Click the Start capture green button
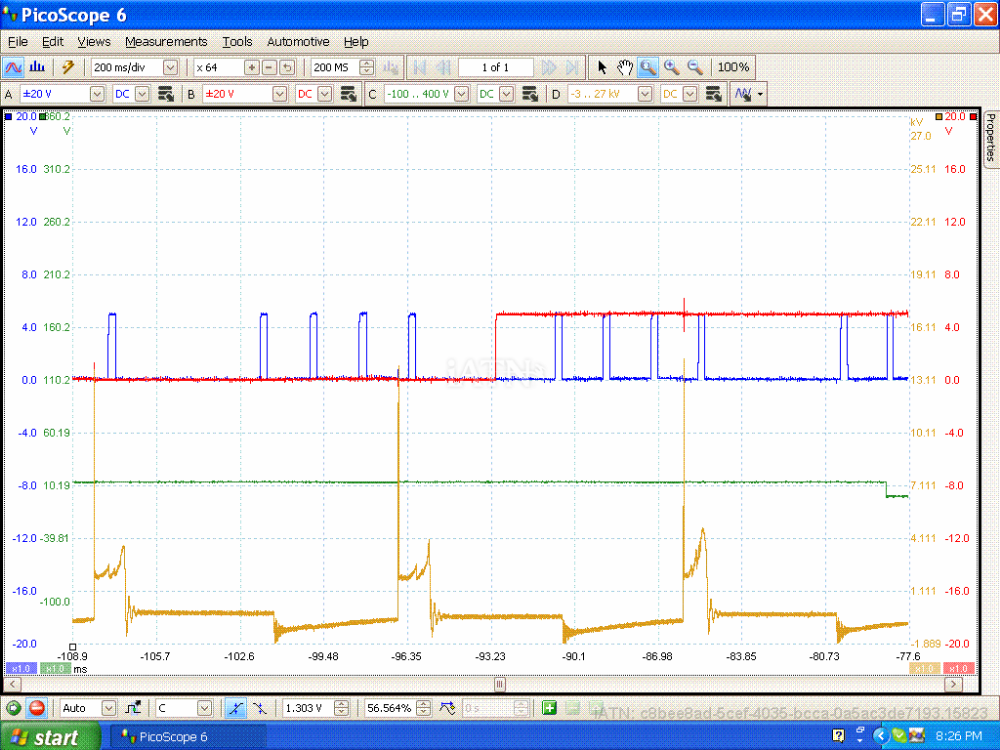Viewport: 1000px width, 750px height. tap(13, 708)
